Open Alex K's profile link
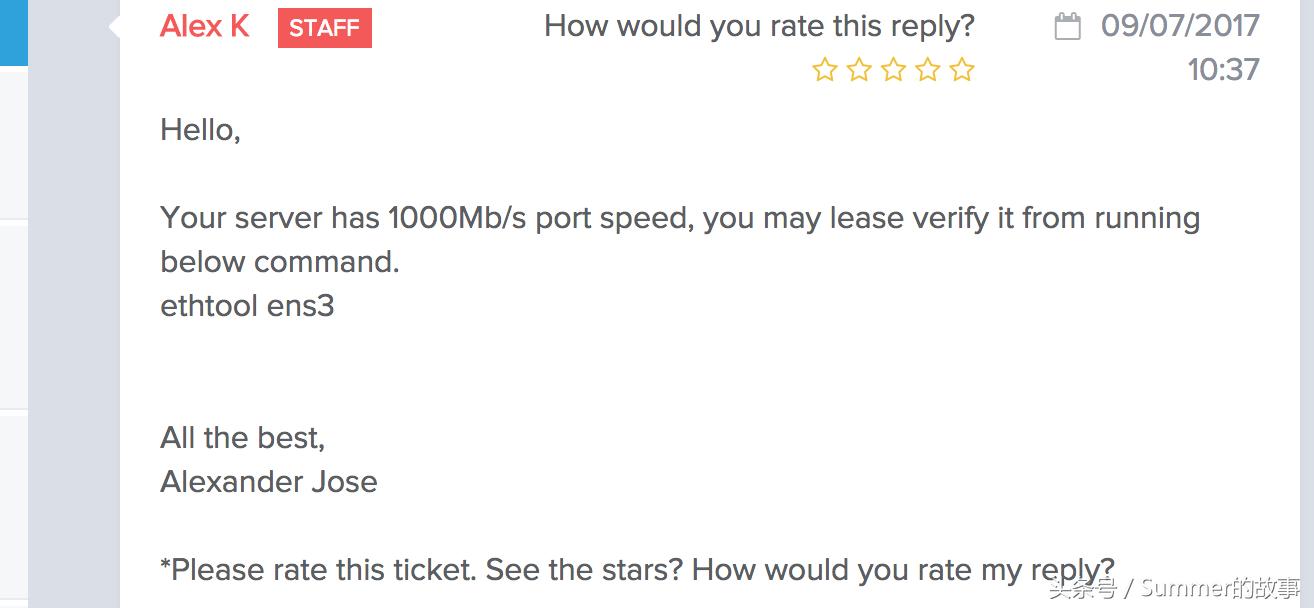Viewport: 1314px width, 608px height. [x=204, y=26]
